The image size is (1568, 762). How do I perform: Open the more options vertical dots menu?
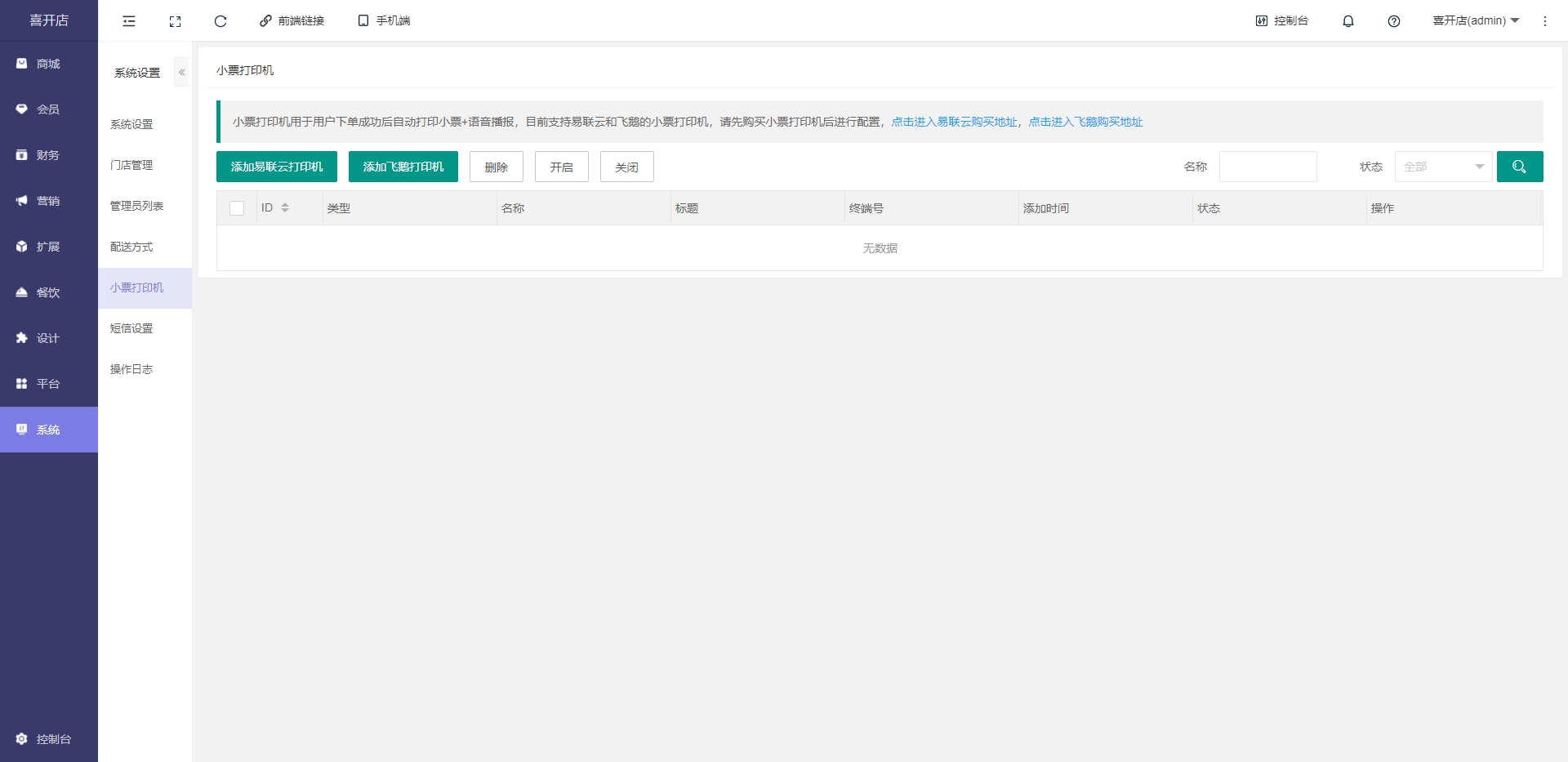point(1545,21)
